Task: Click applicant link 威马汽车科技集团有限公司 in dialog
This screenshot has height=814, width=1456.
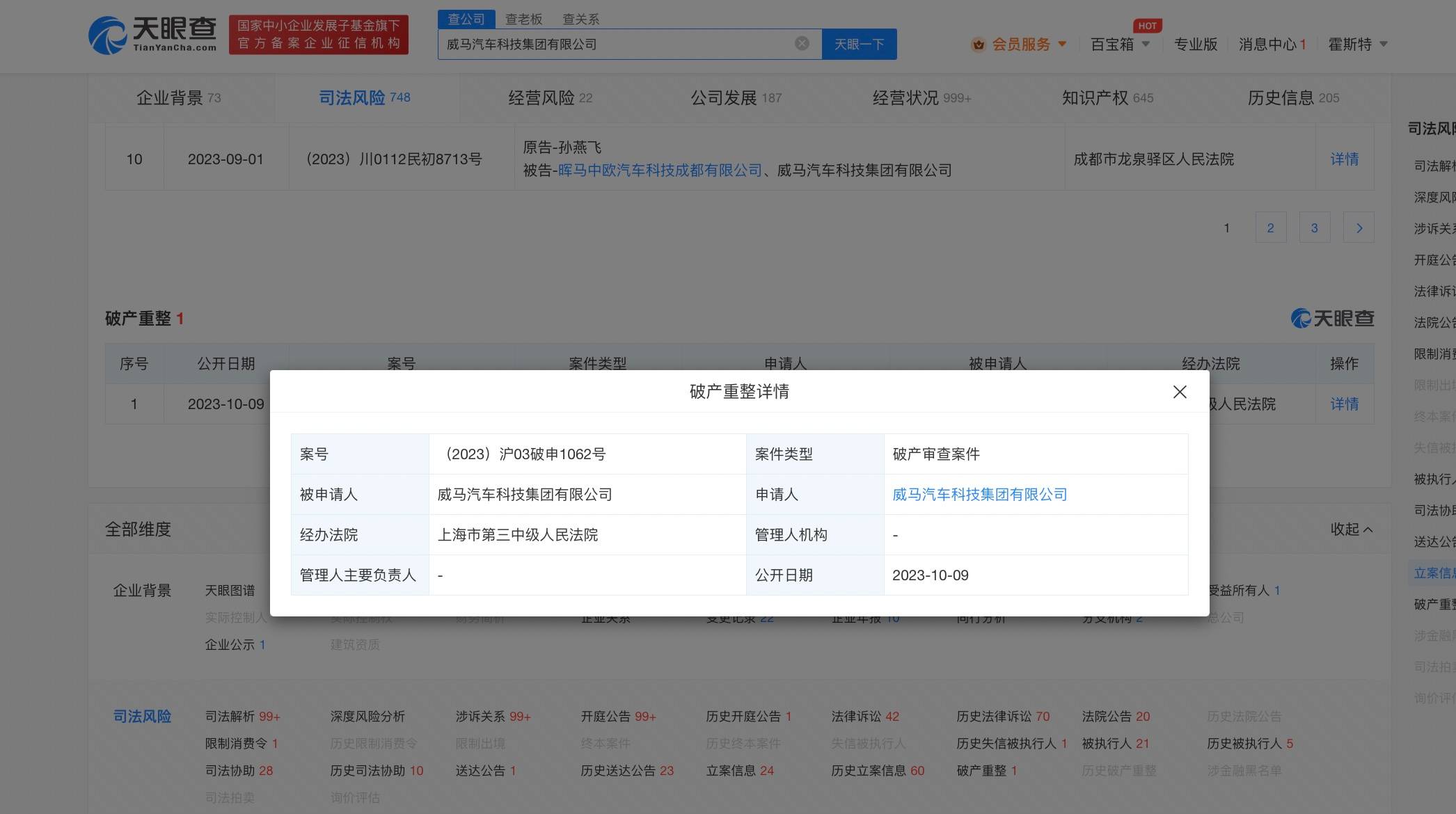Action: pos(979,495)
